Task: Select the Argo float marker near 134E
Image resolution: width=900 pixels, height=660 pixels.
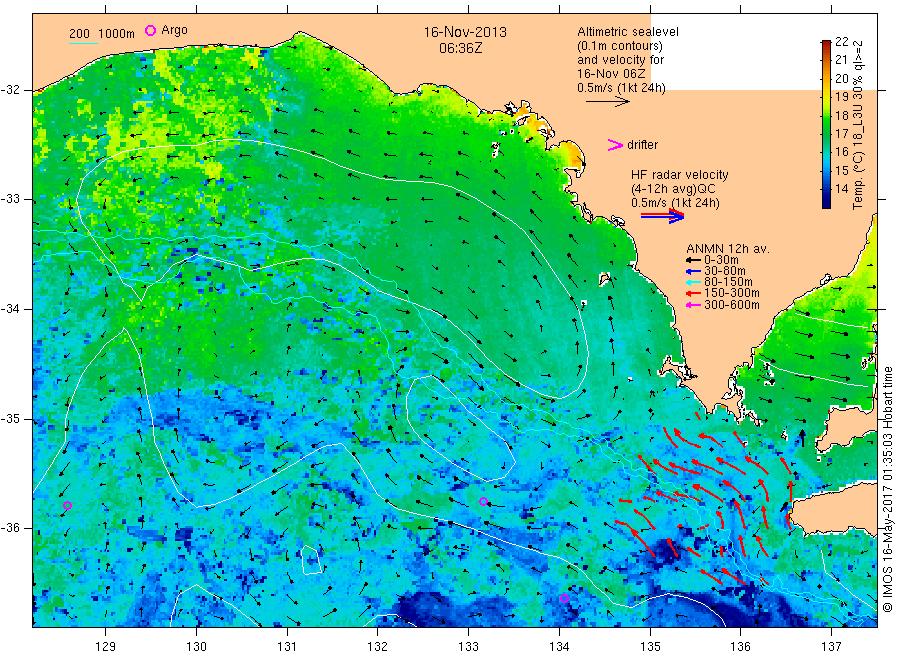Action: (x=564, y=599)
